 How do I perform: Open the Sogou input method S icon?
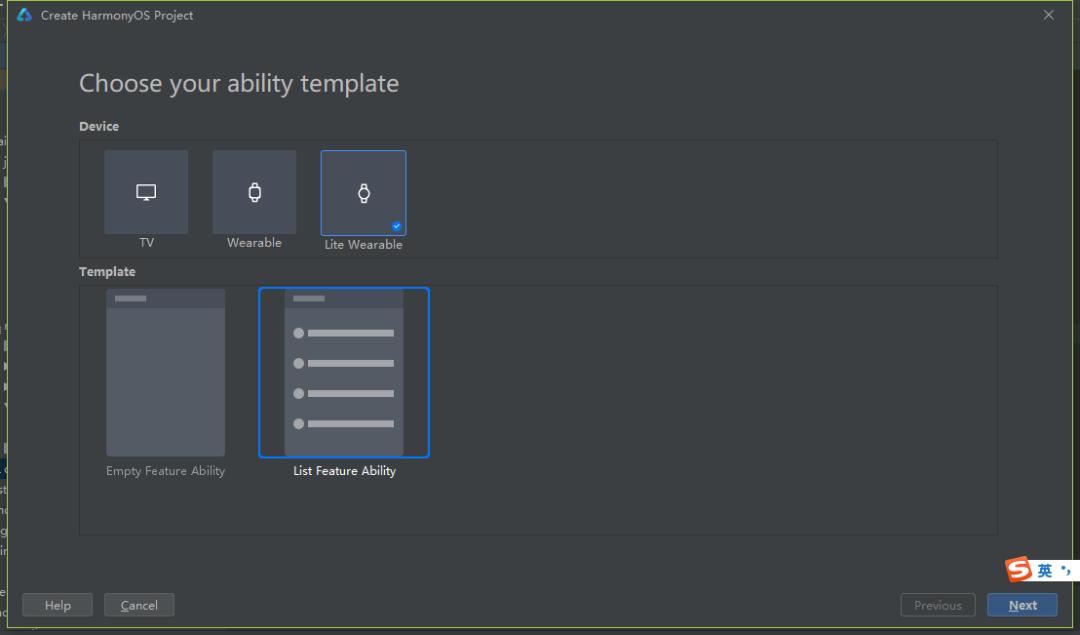tap(1018, 570)
